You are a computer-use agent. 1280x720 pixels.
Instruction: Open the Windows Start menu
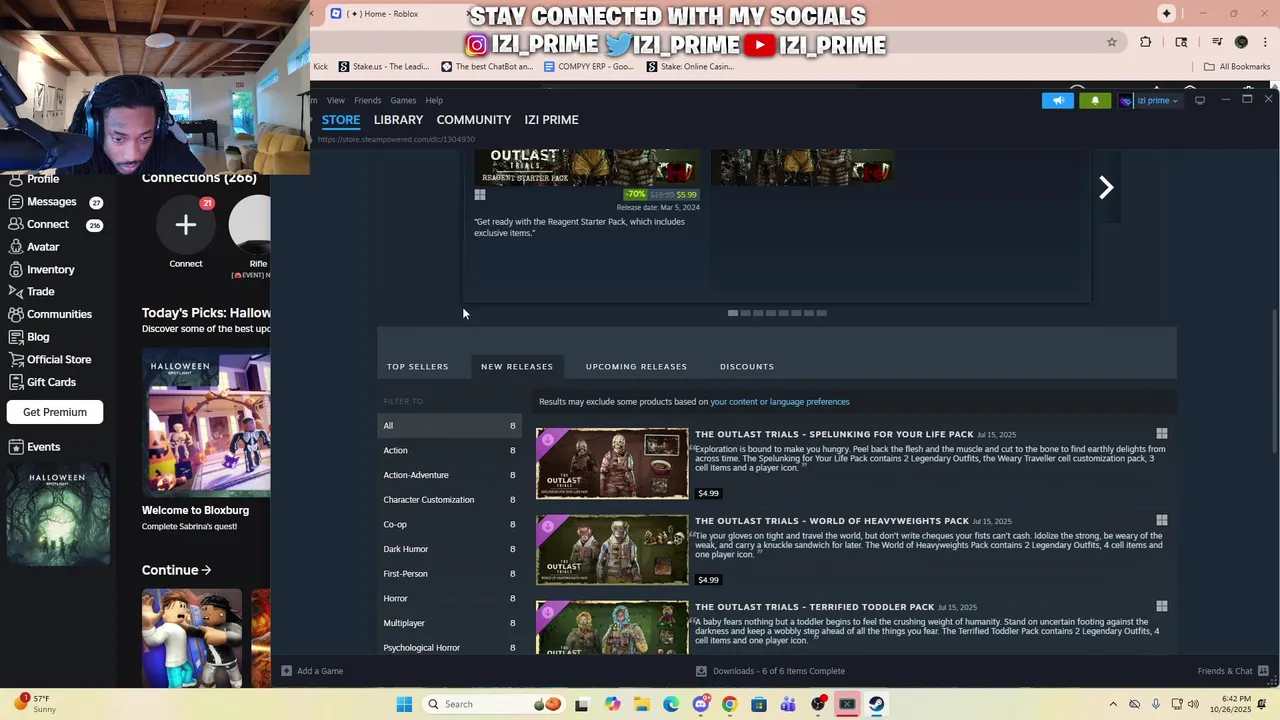[x=404, y=704]
